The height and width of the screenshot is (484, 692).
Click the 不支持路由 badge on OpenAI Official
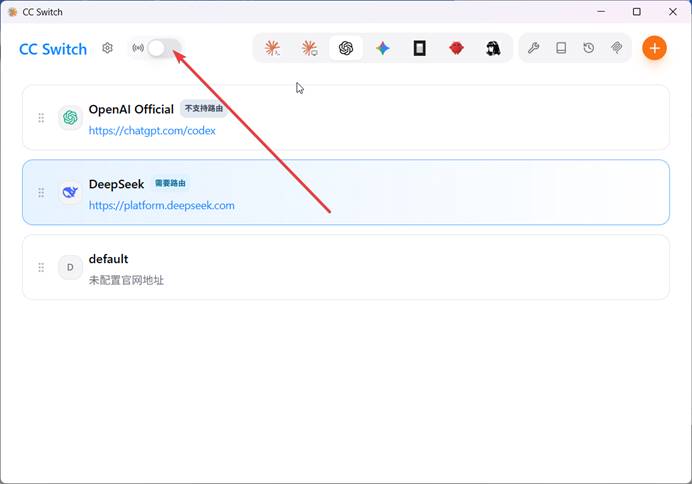click(204, 109)
